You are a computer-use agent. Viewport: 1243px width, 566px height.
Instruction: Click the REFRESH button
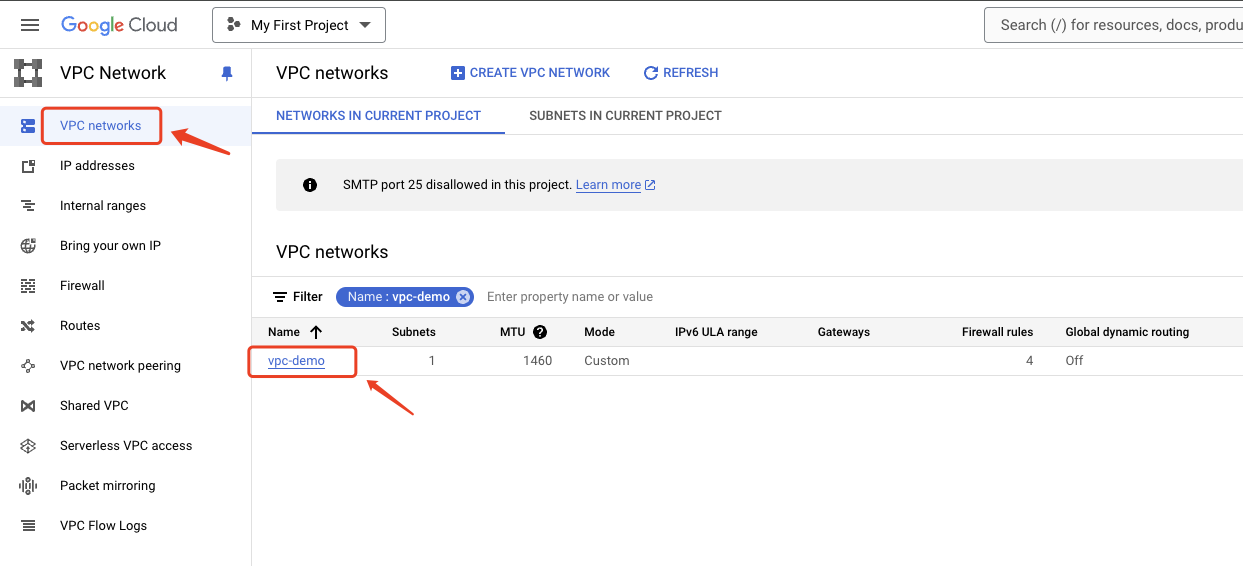point(681,73)
